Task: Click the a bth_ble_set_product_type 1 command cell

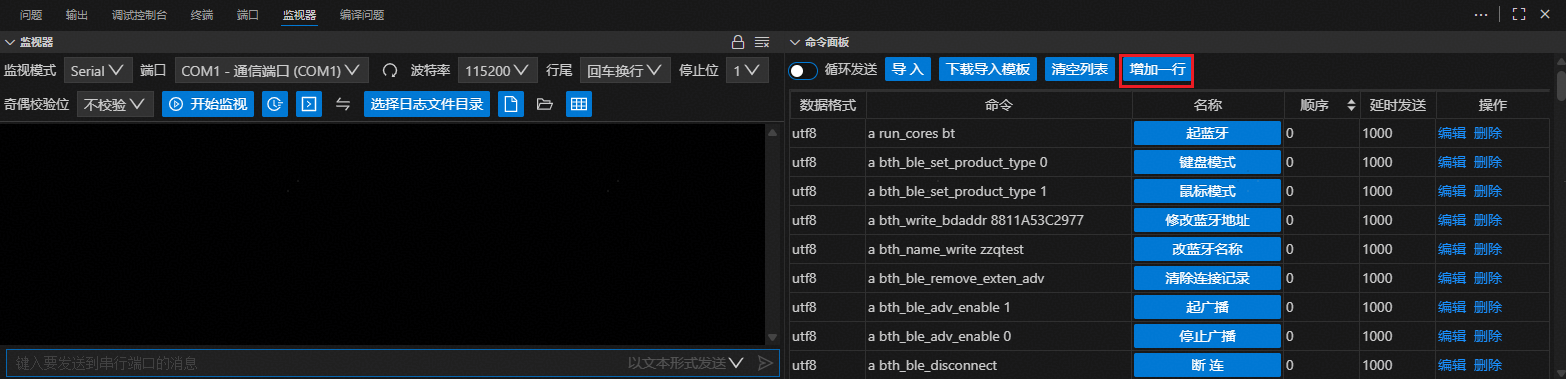Action: [998, 191]
